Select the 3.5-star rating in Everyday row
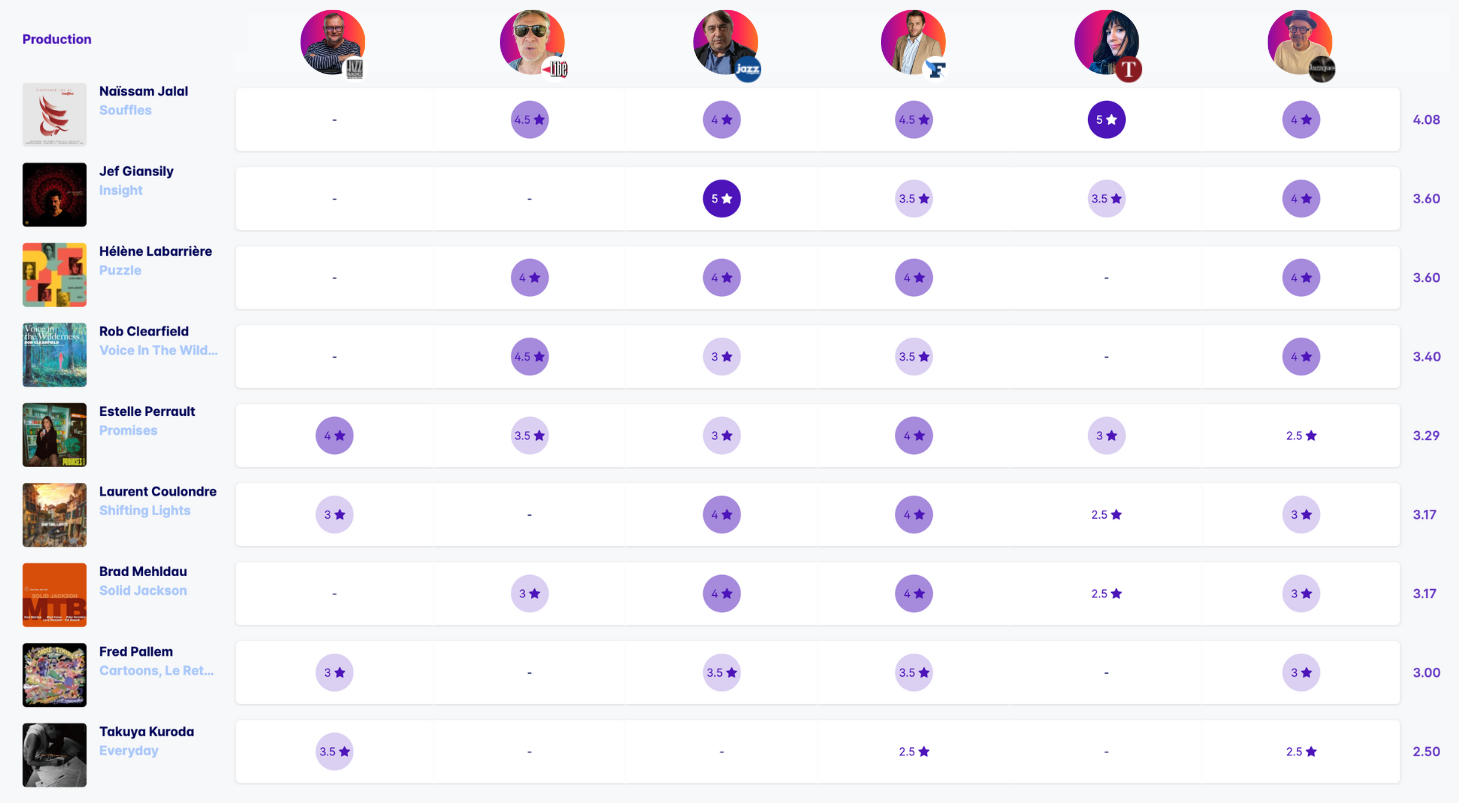 click(334, 751)
